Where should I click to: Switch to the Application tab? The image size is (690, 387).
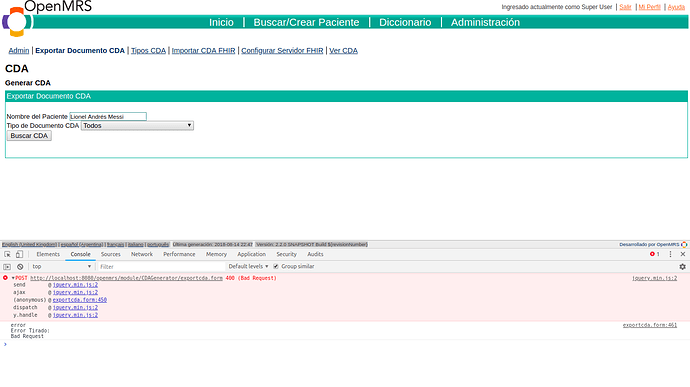tap(251, 254)
